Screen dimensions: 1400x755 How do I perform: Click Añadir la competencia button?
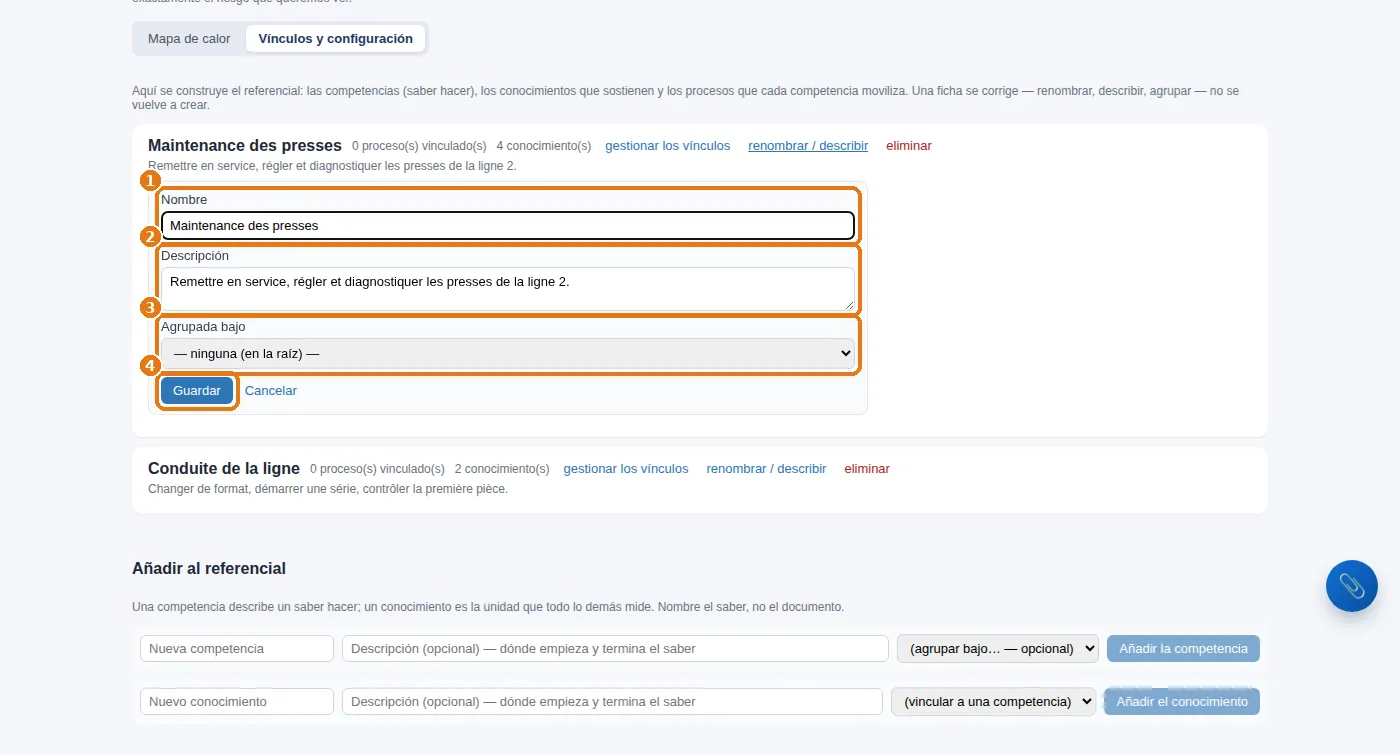(1183, 648)
